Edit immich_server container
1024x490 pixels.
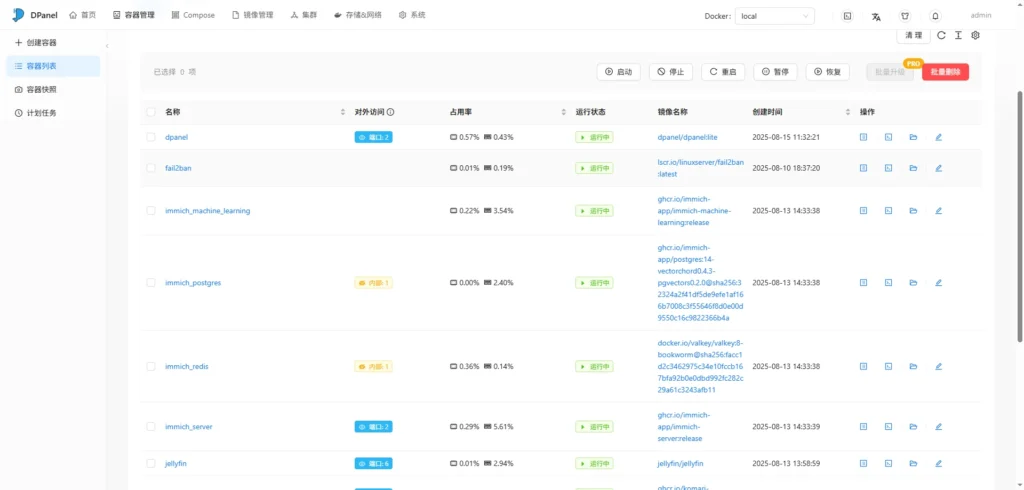click(x=938, y=427)
